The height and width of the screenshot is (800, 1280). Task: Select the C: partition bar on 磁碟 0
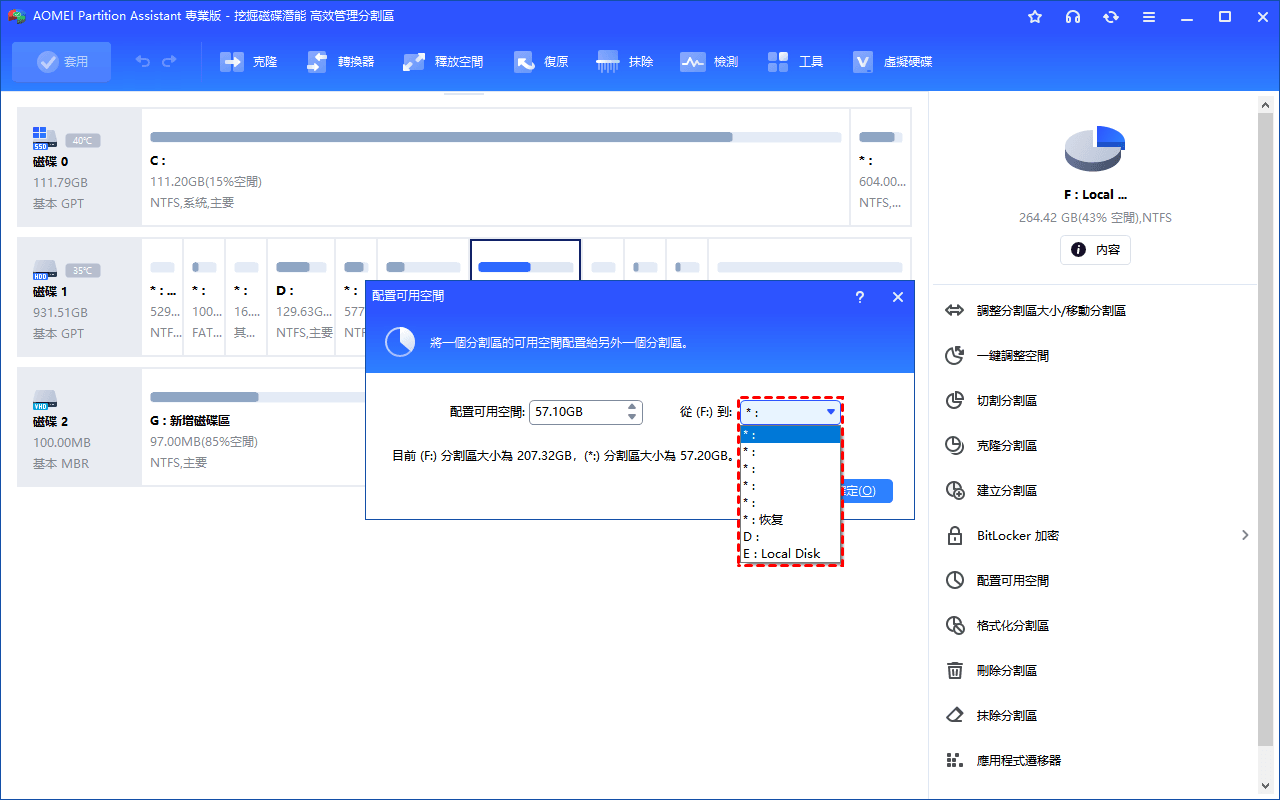495,137
